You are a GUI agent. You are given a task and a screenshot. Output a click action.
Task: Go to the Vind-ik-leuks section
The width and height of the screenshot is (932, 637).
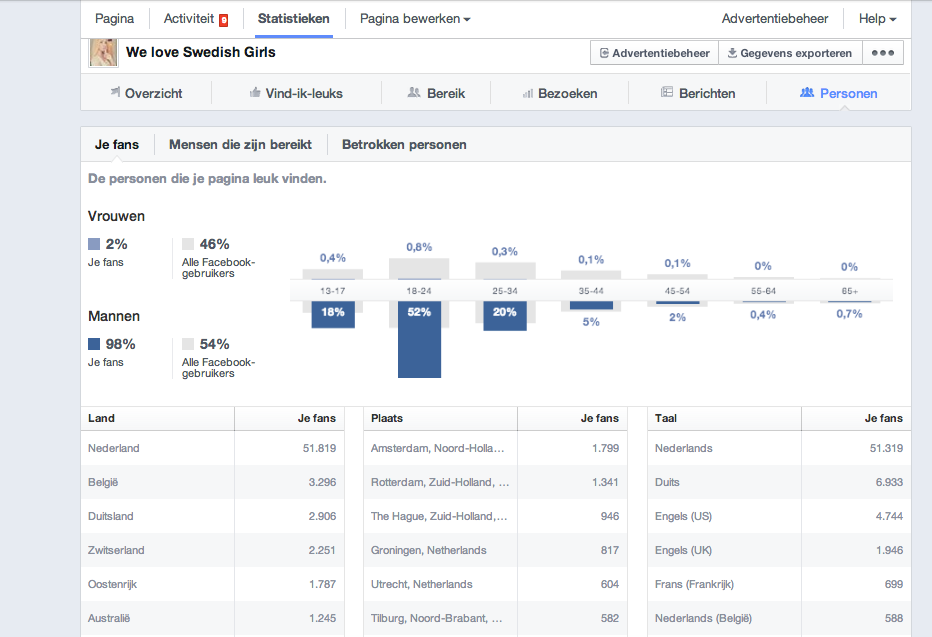[296, 93]
